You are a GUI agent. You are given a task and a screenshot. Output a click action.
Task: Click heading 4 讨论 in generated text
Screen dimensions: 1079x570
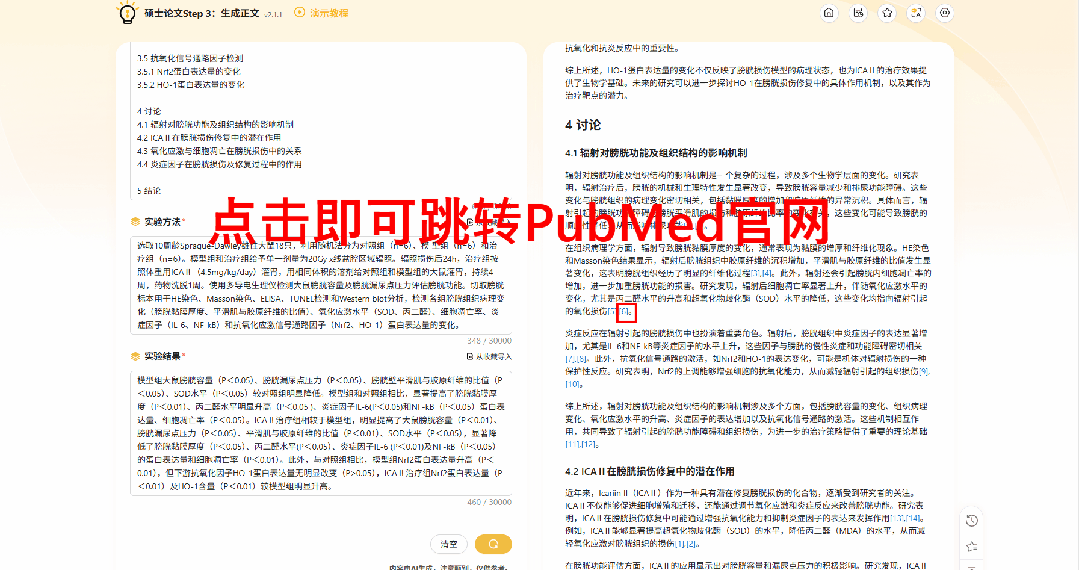[x=583, y=125]
